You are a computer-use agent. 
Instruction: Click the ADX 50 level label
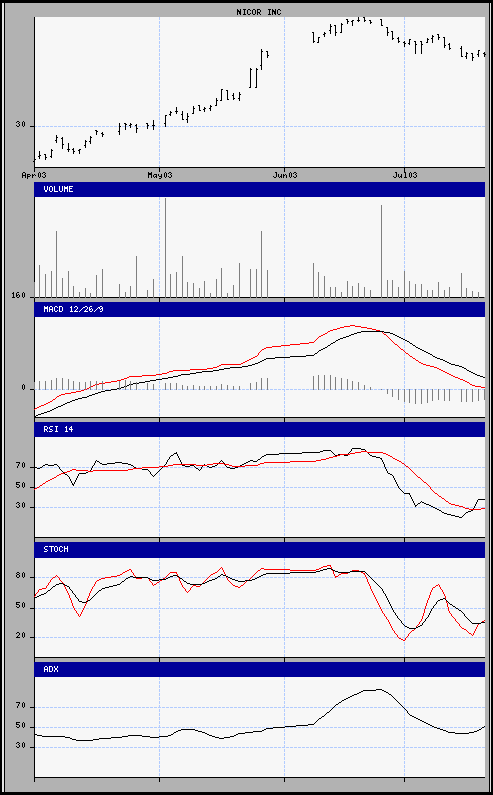coord(21,727)
